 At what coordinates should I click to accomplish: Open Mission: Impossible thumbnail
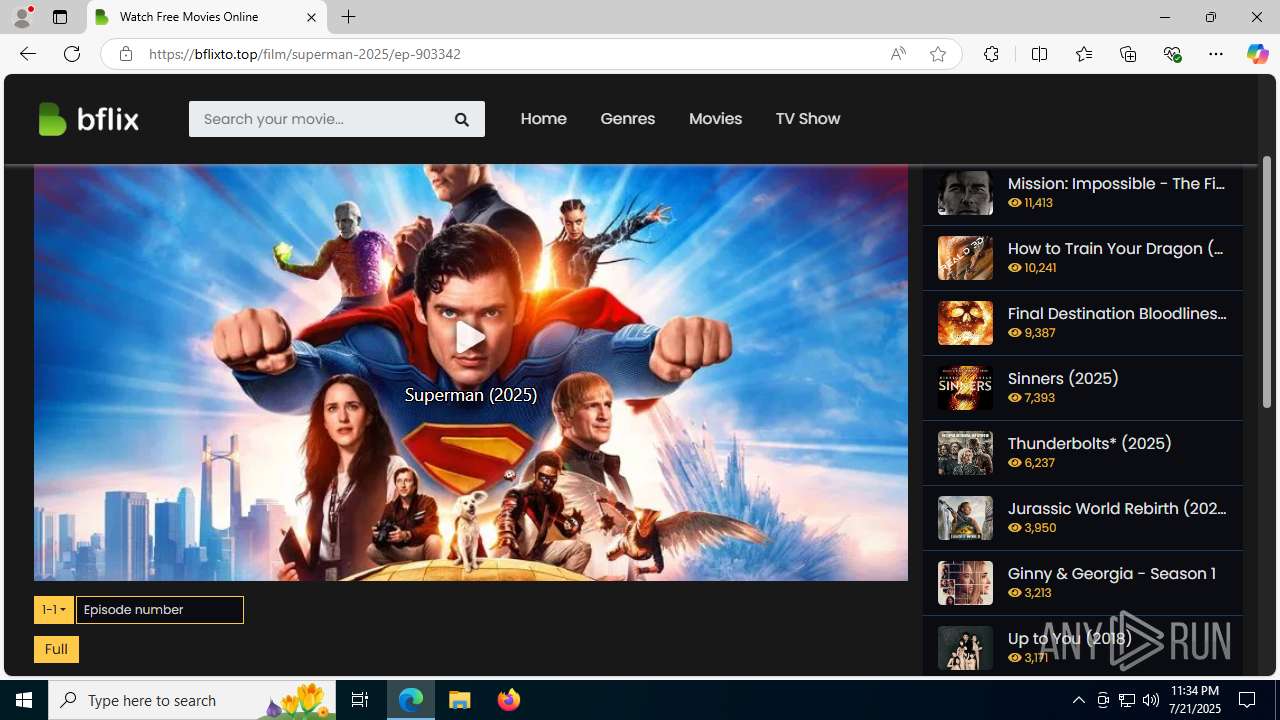(x=965, y=192)
